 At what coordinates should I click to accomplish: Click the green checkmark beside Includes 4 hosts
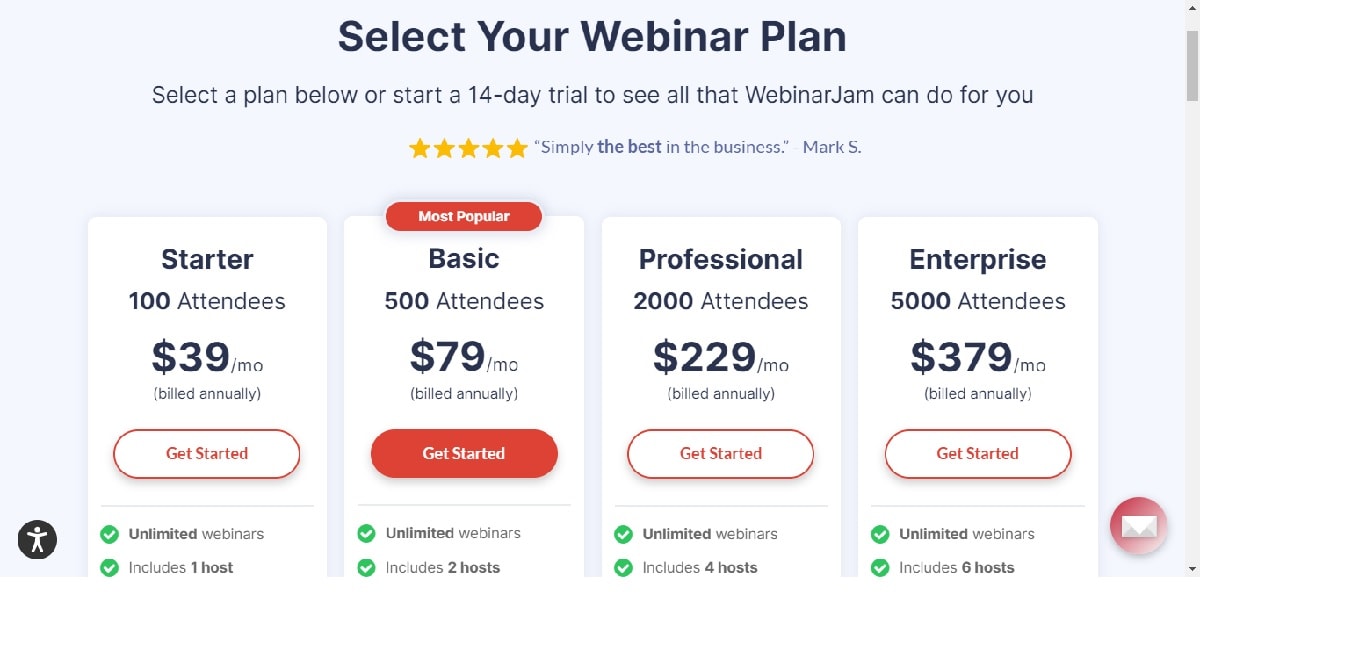(x=623, y=568)
